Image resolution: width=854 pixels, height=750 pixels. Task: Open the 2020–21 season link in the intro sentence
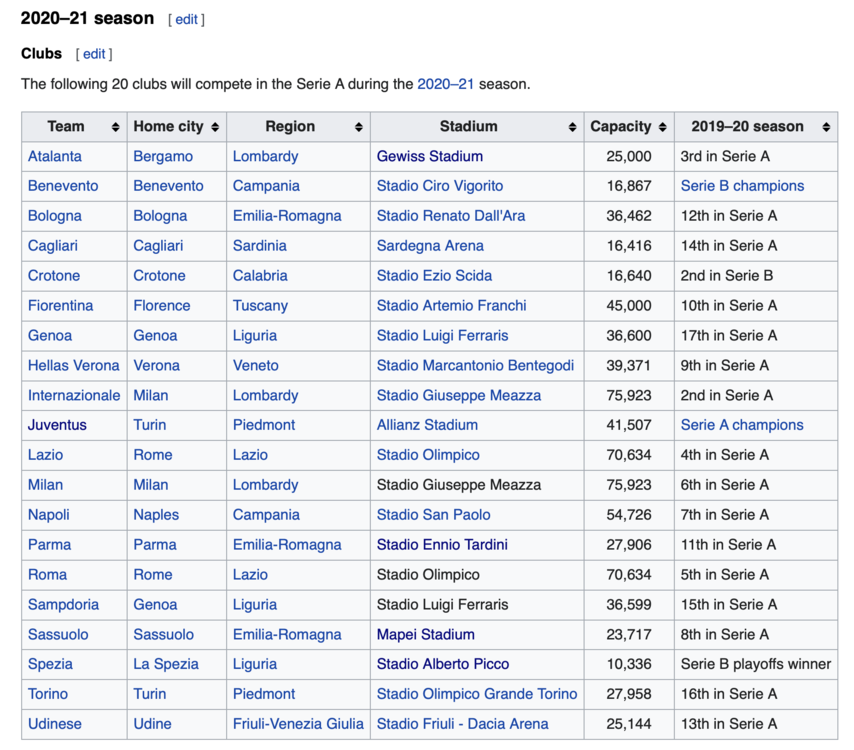click(x=445, y=84)
